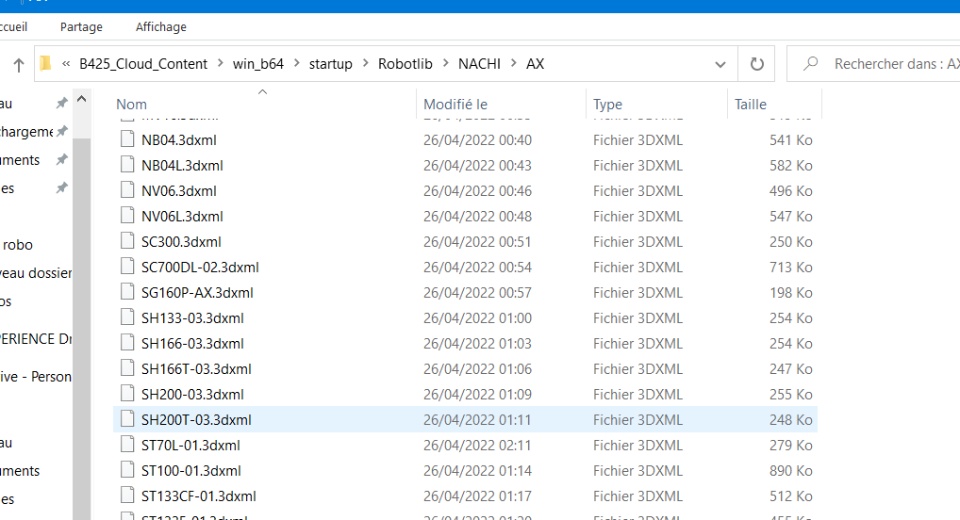Select file icon of SH200T-03.3dxml
Screen dimensions: 960x520
[x=127, y=419]
